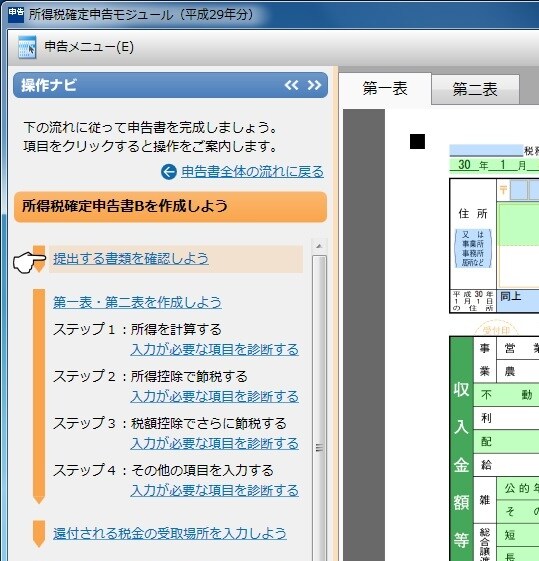Click the 操作ナビ next » arrows
Viewport: 539px width, 561px height.
tap(314, 85)
